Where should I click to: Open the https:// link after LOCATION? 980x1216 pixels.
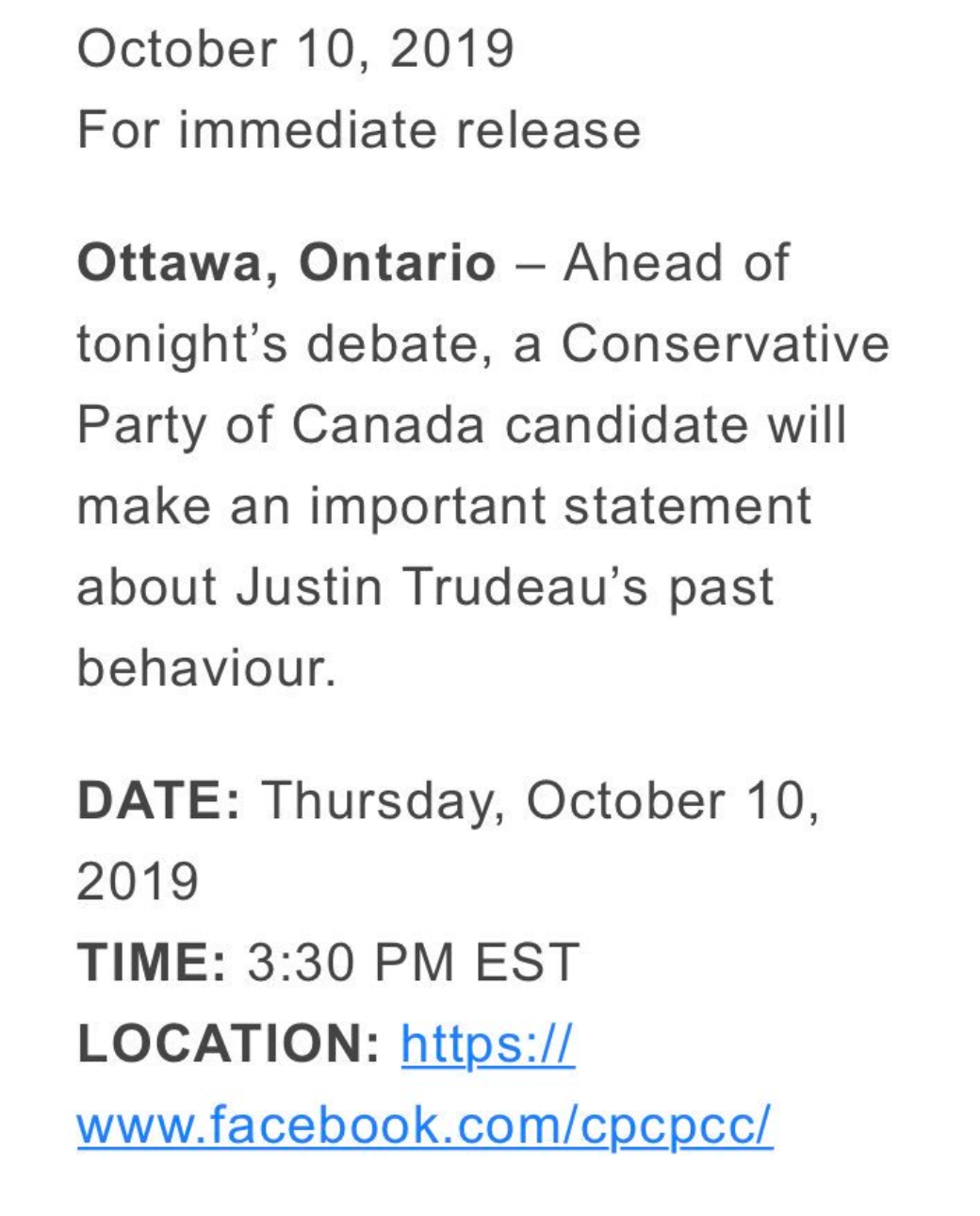point(487,1044)
